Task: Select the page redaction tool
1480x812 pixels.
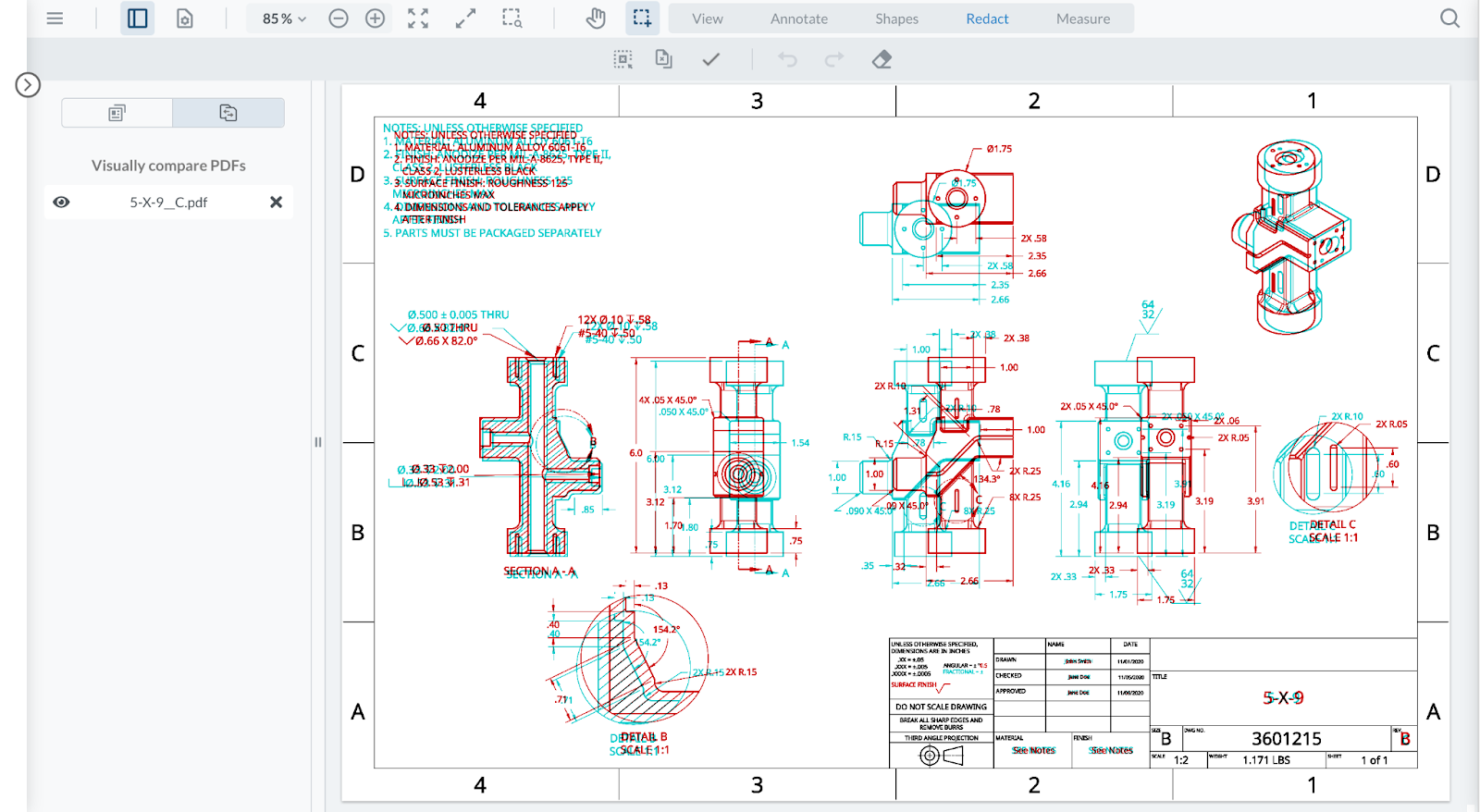Action: (x=663, y=59)
